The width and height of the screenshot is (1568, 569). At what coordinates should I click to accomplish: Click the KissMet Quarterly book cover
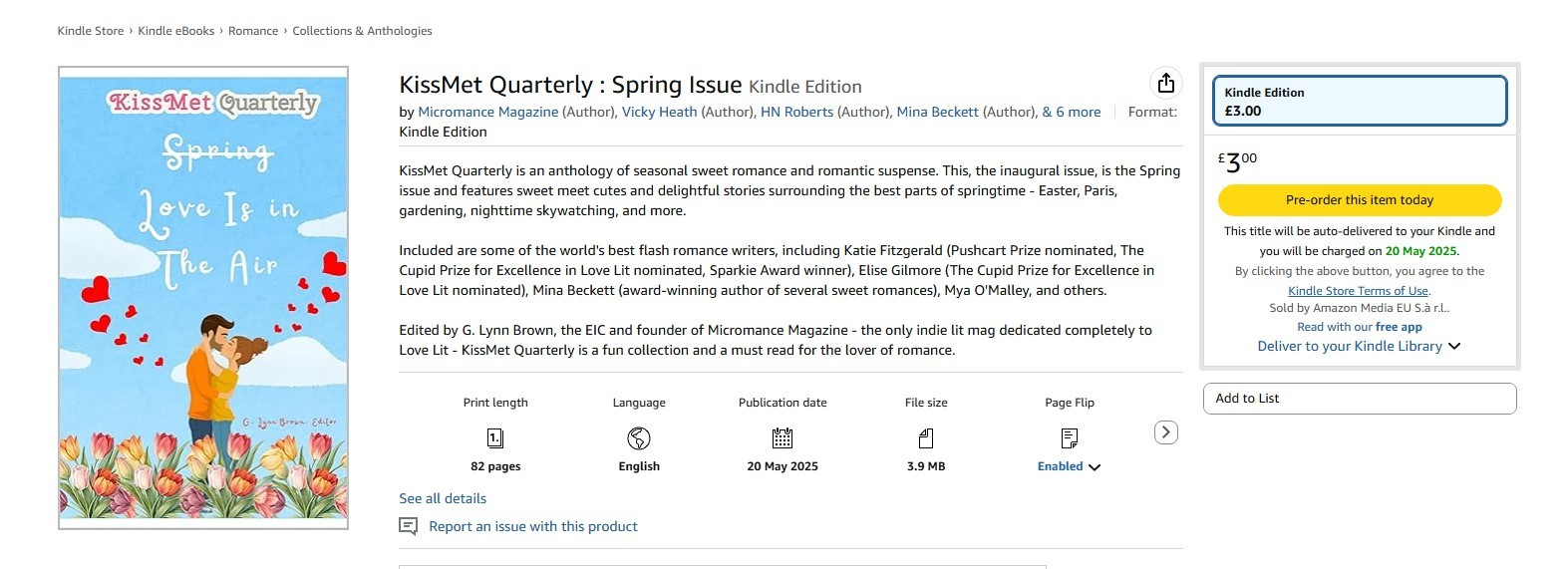pos(203,298)
